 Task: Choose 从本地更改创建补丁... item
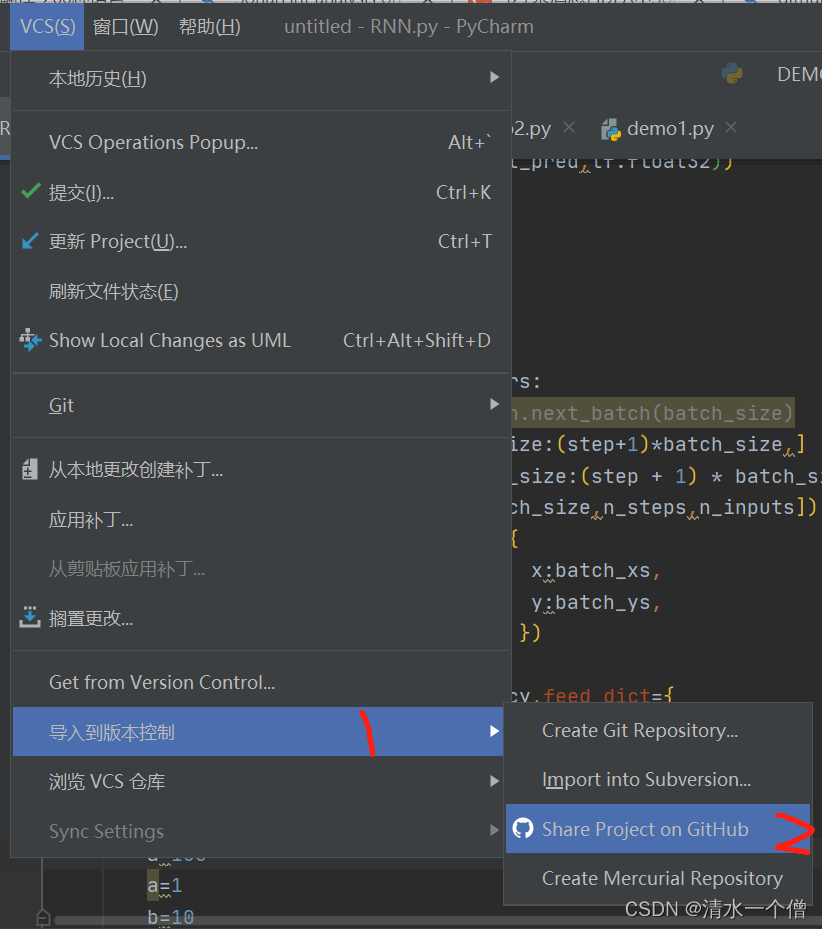(261, 470)
